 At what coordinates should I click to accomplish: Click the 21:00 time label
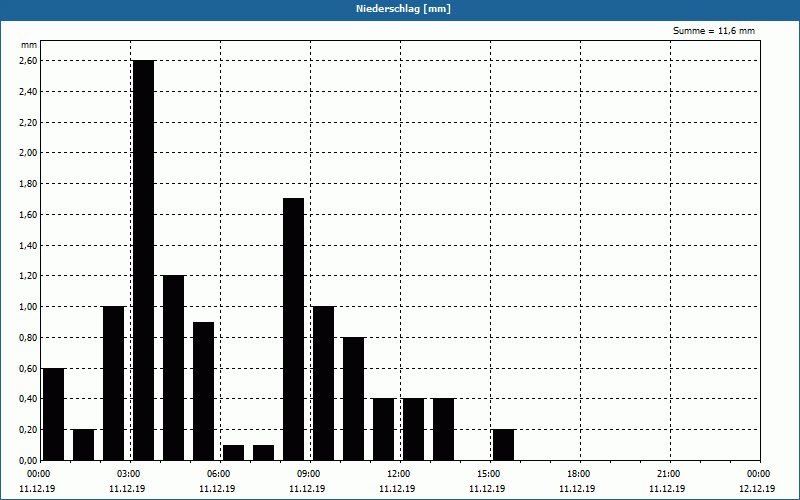pyautogui.click(x=670, y=474)
